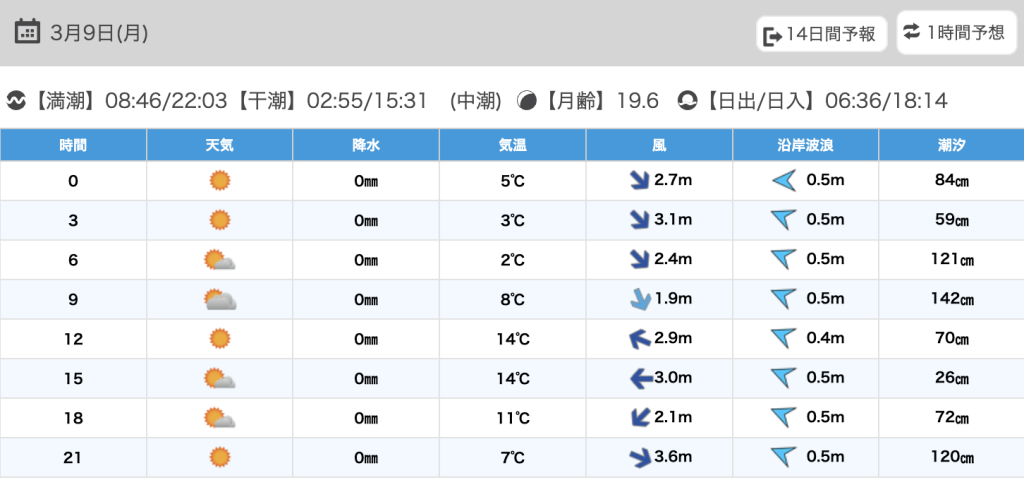Select the 潮汐 column header
The height and width of the screenshot is (480, 1024).
(951, 145)
